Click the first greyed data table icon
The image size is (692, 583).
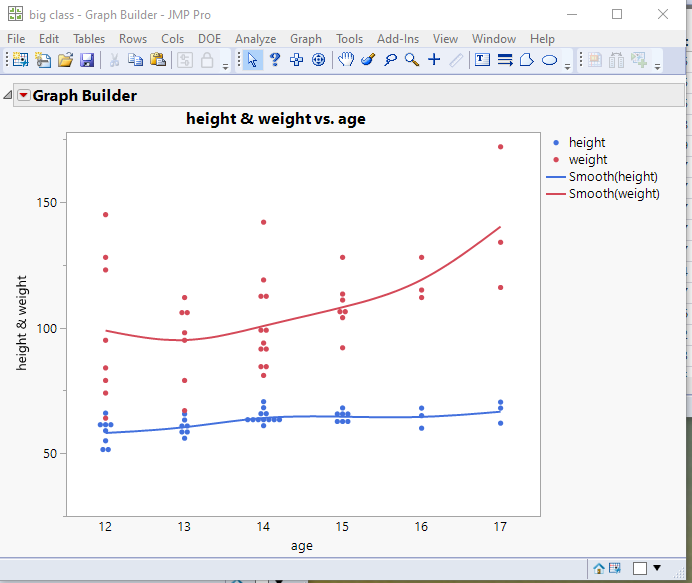(594, 60)
